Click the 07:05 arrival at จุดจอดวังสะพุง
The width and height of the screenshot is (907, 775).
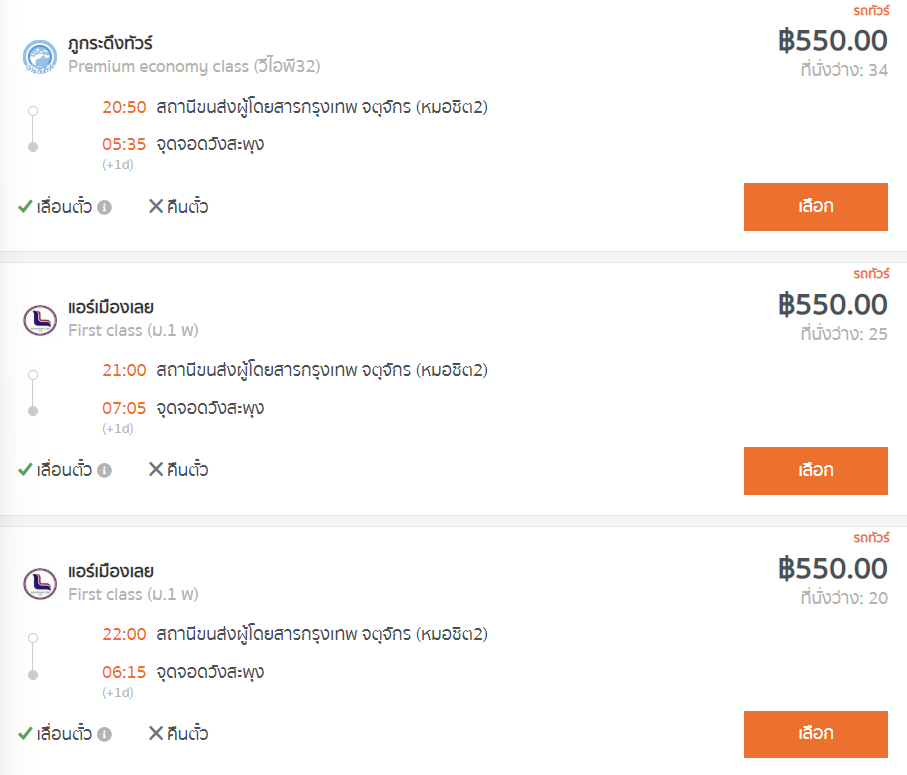tap(124, 408)
